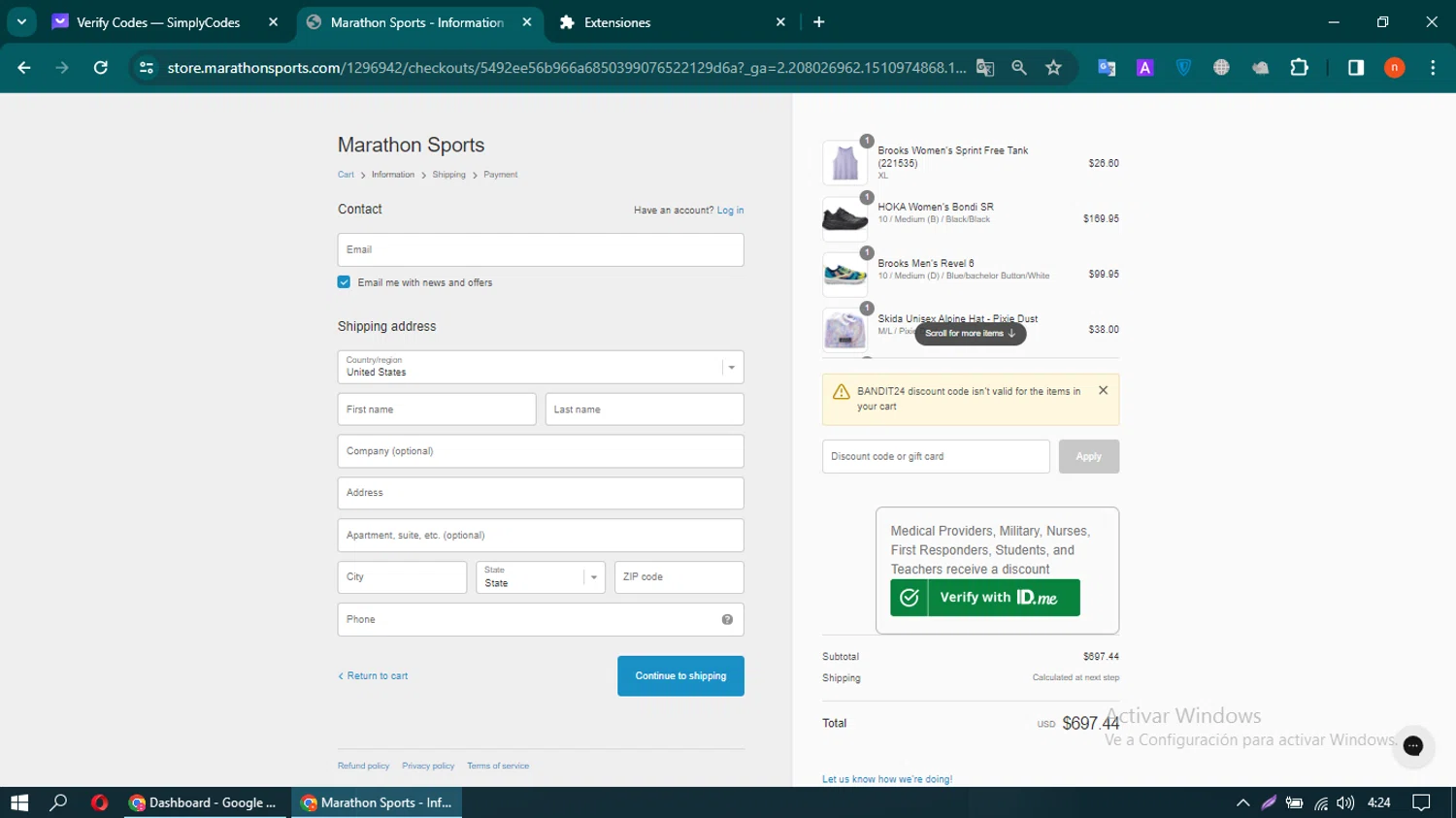Open the Google Translate extension icon
The height and width of the screenshot is (818, 1456).
tap(1107, 68)
